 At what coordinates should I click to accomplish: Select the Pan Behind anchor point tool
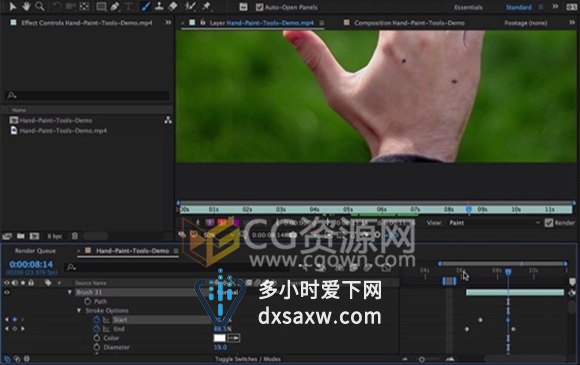tap(84, 6)
